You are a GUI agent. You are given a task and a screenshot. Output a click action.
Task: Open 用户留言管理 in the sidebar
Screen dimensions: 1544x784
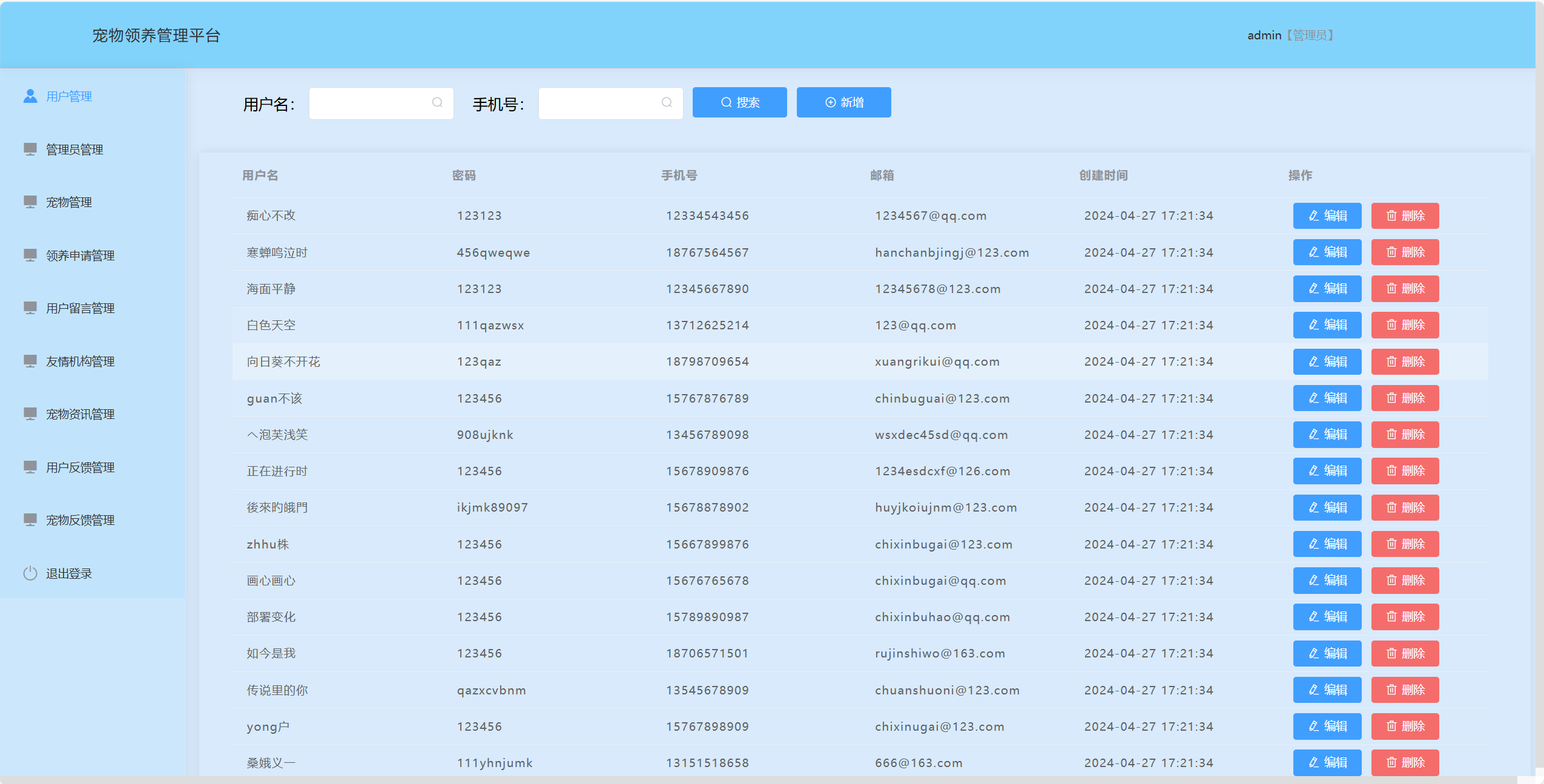click(x=80, y=308)
